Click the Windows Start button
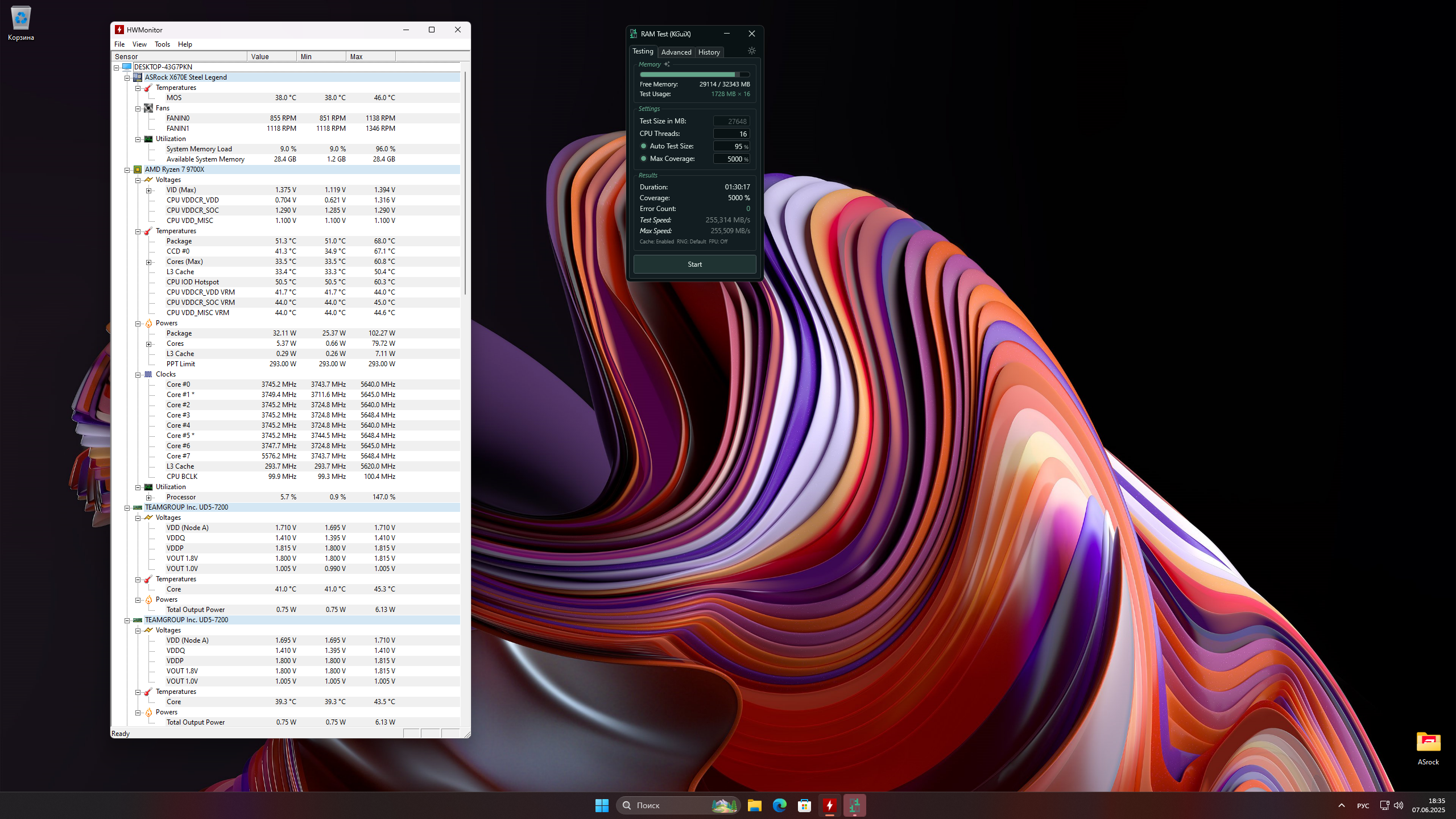The image size is (1456, 819). [x=602, y=805]
